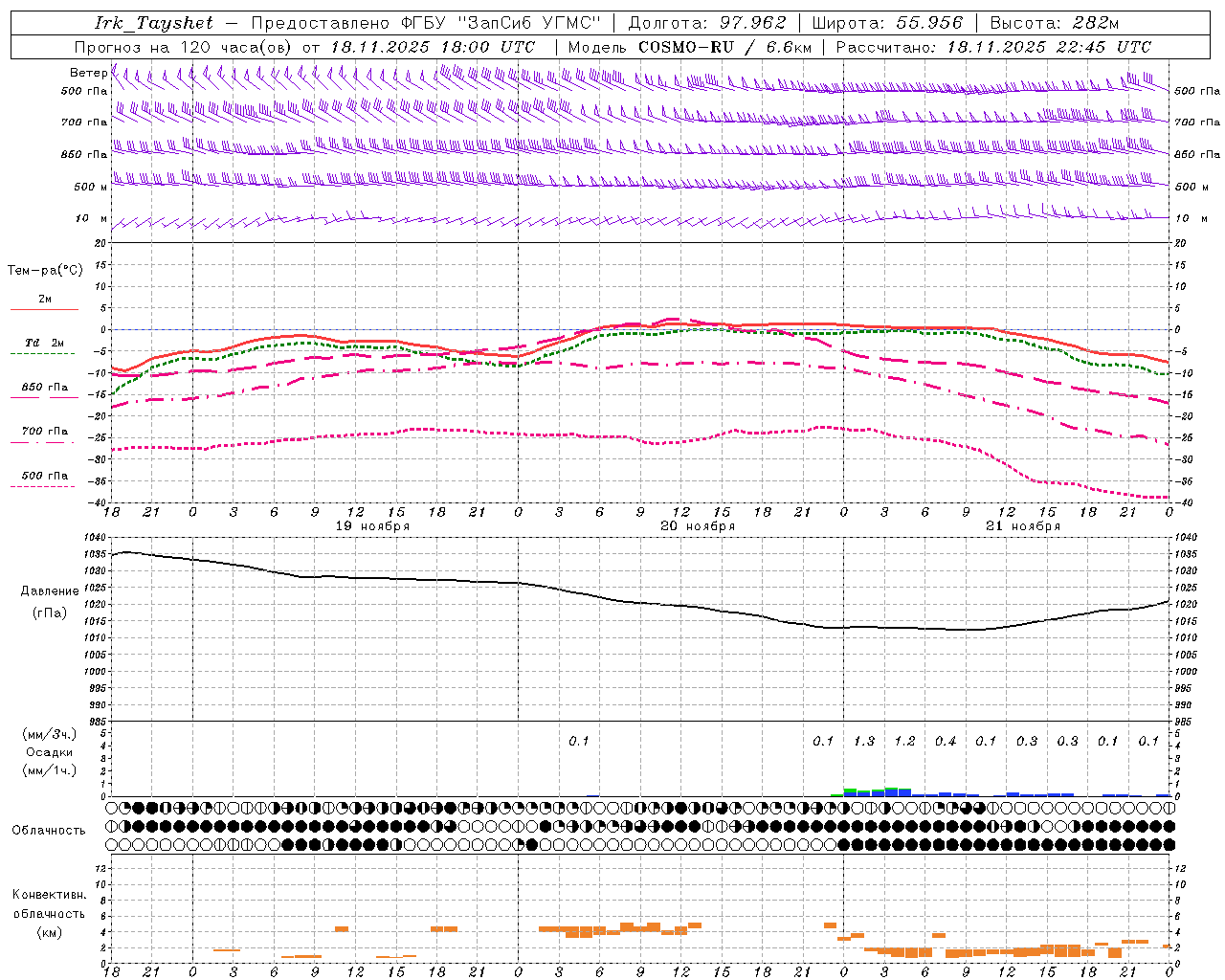Click the (мм/3ч.) label

coord(49,735)
